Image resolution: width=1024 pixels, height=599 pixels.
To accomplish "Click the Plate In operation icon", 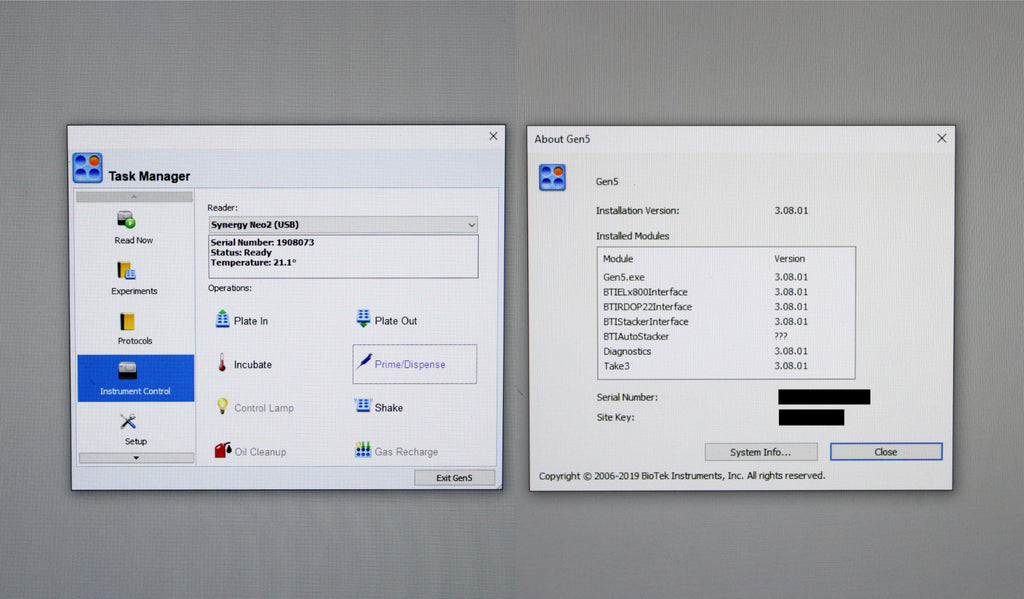I will (222, 319).
